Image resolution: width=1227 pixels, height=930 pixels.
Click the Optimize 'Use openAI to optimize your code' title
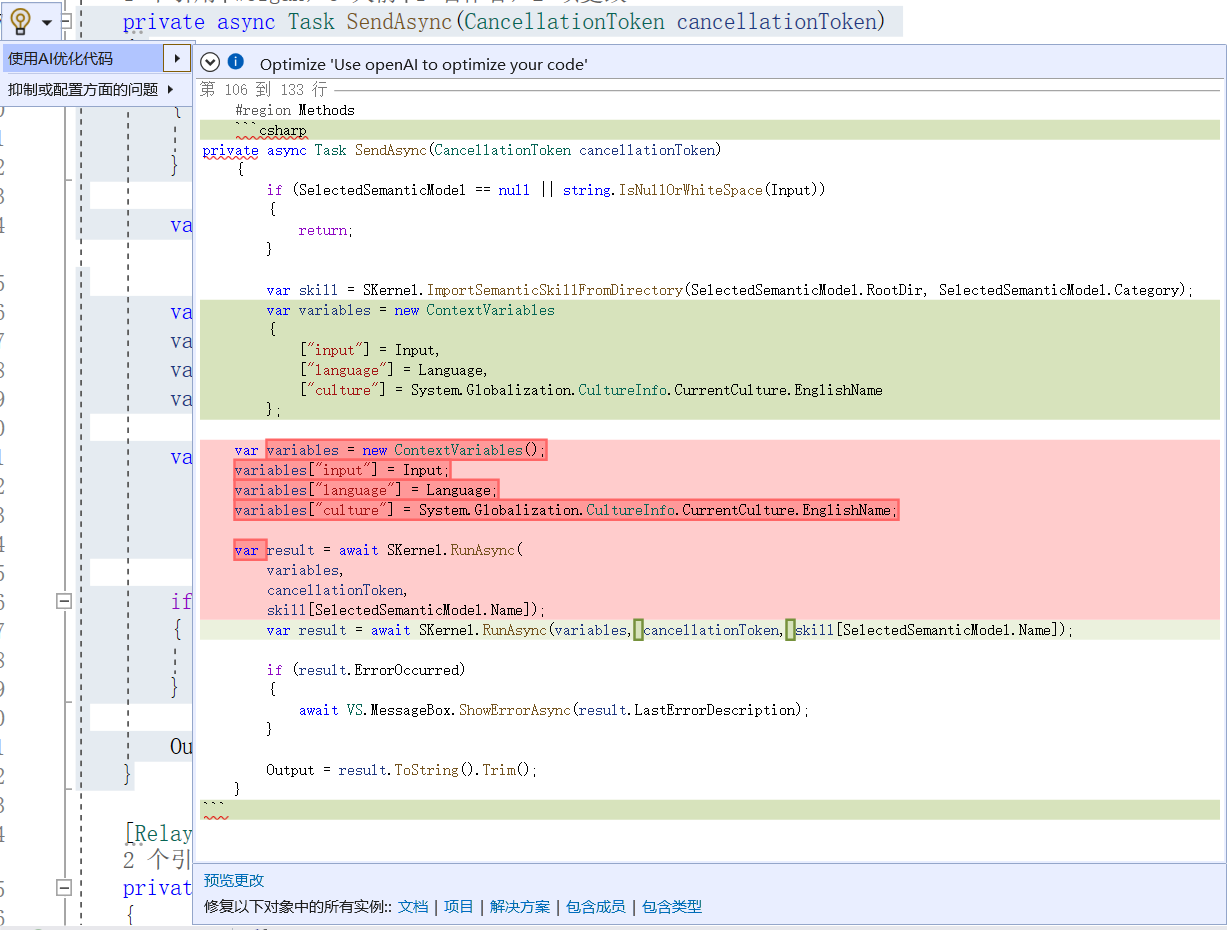click(x=424, y=64)
